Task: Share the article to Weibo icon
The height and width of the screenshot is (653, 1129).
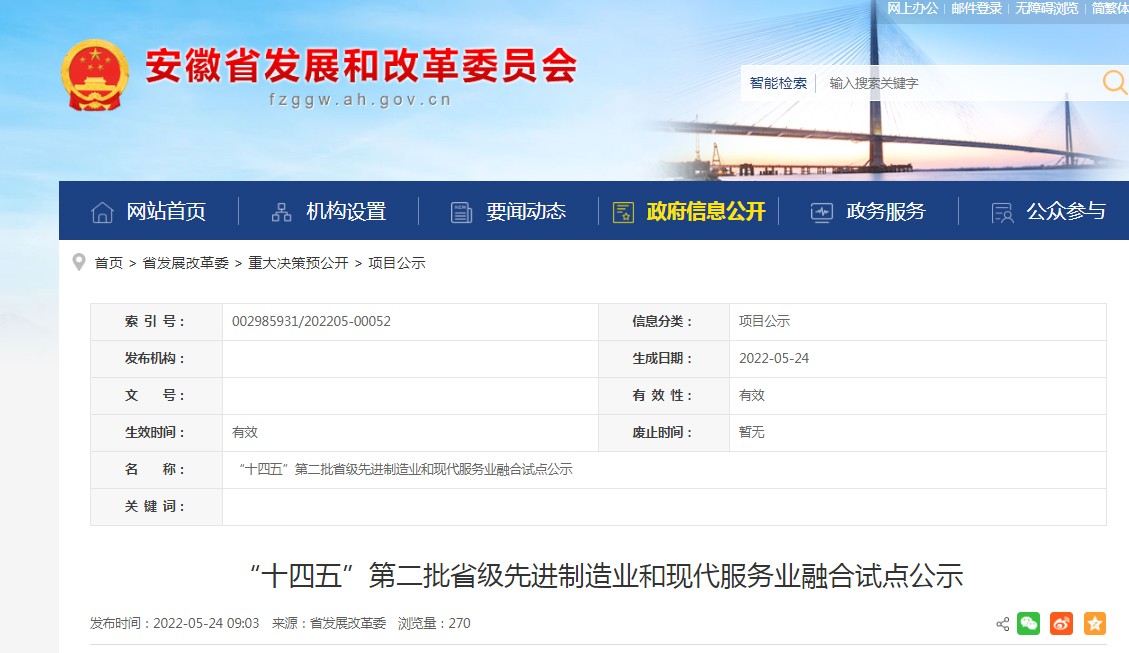Action: click(1061, 623)
